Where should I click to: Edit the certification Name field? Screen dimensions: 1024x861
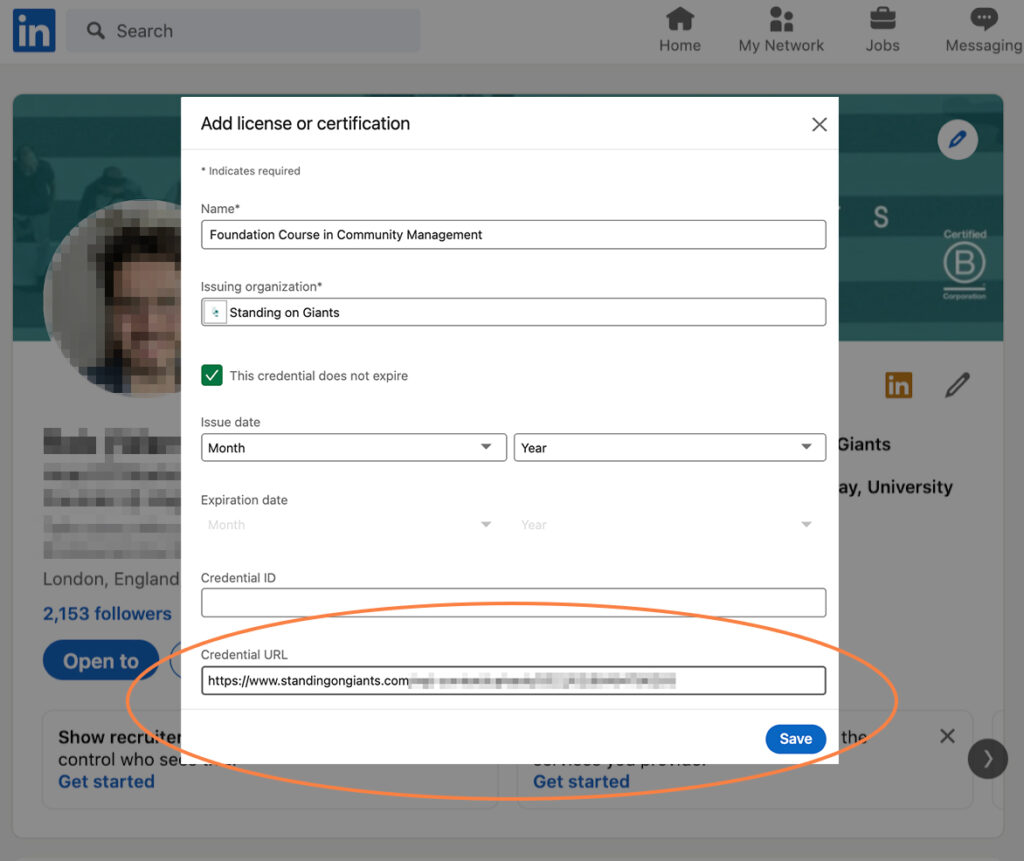pos(513,235)
